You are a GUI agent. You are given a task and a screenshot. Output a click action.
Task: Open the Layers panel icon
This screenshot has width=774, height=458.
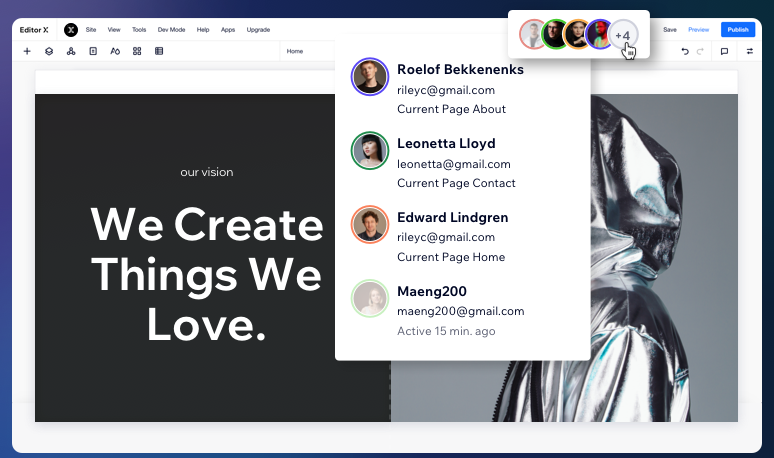(49, 51)
